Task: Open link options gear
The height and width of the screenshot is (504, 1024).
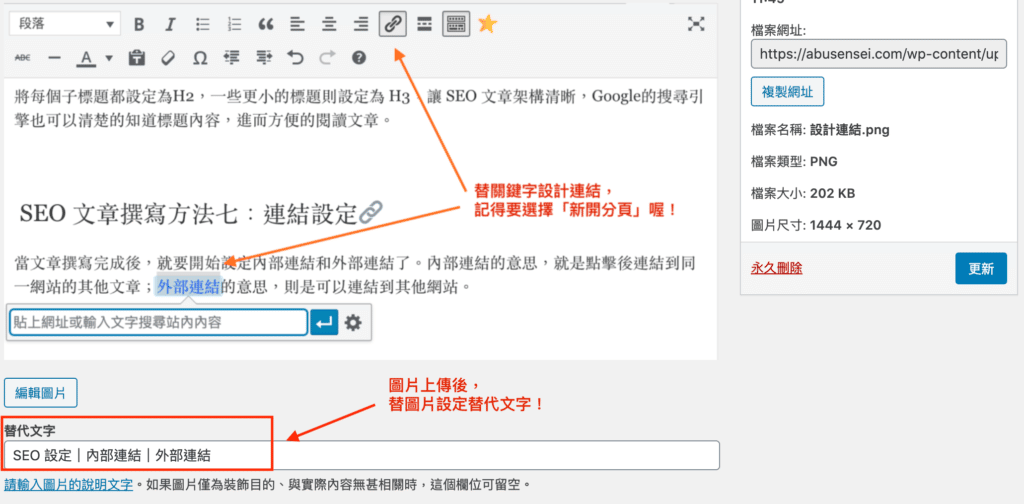Action: [353, 322]
